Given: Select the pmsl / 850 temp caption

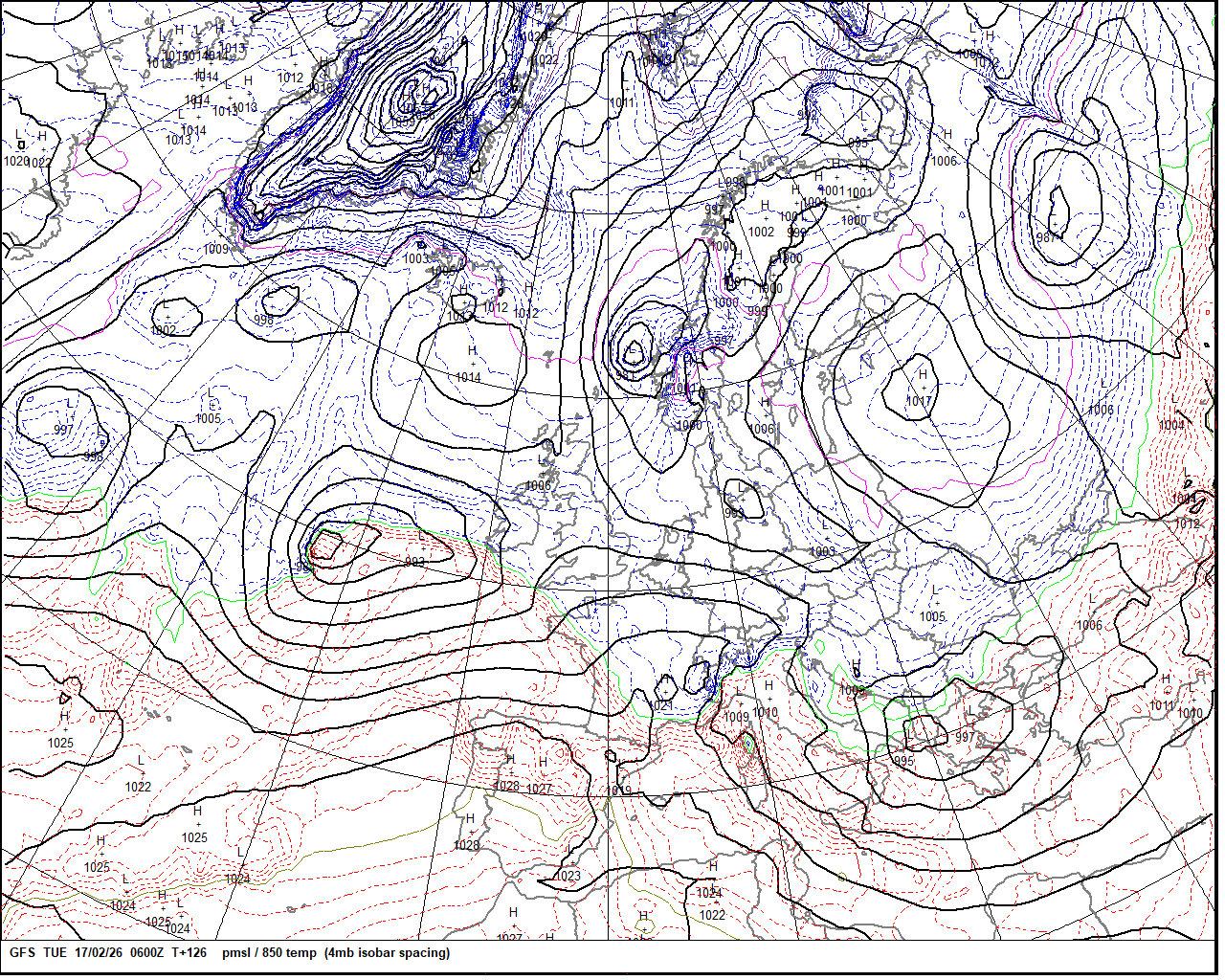Looking at the screenshot, I should click(x=269, y=953).
